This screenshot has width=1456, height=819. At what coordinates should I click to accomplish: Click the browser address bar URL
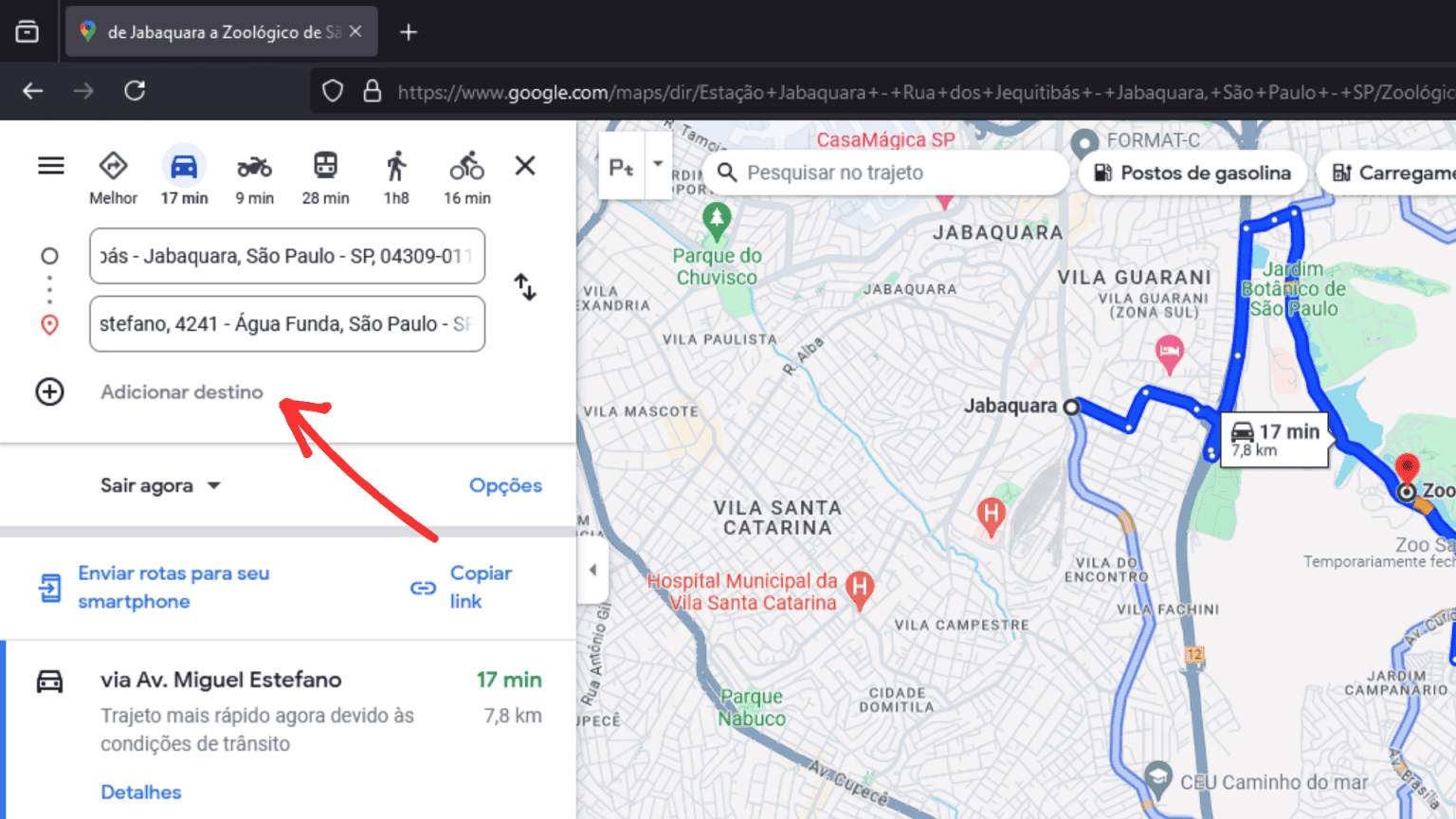click(925, 92)
